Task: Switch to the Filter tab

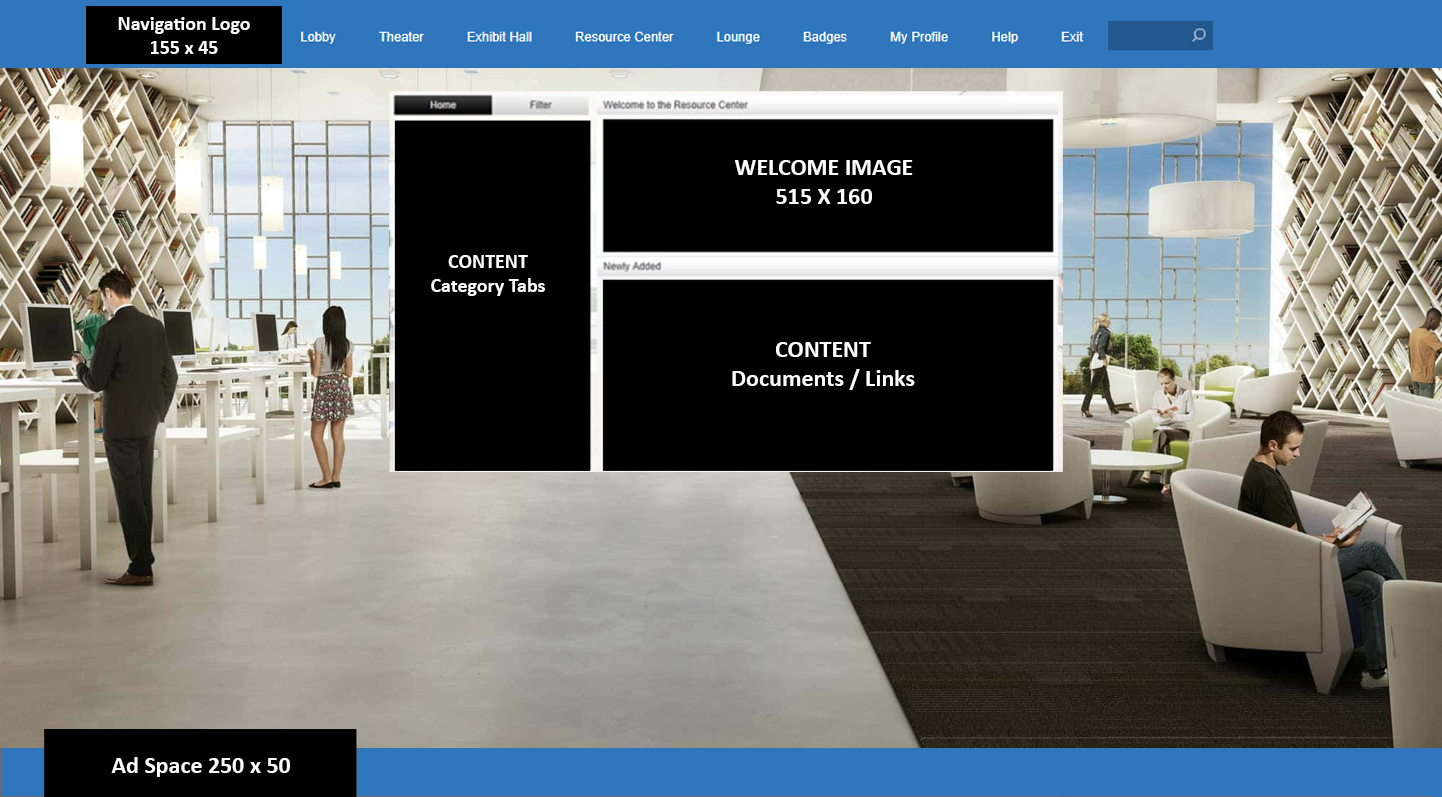Action: point(541,105)
